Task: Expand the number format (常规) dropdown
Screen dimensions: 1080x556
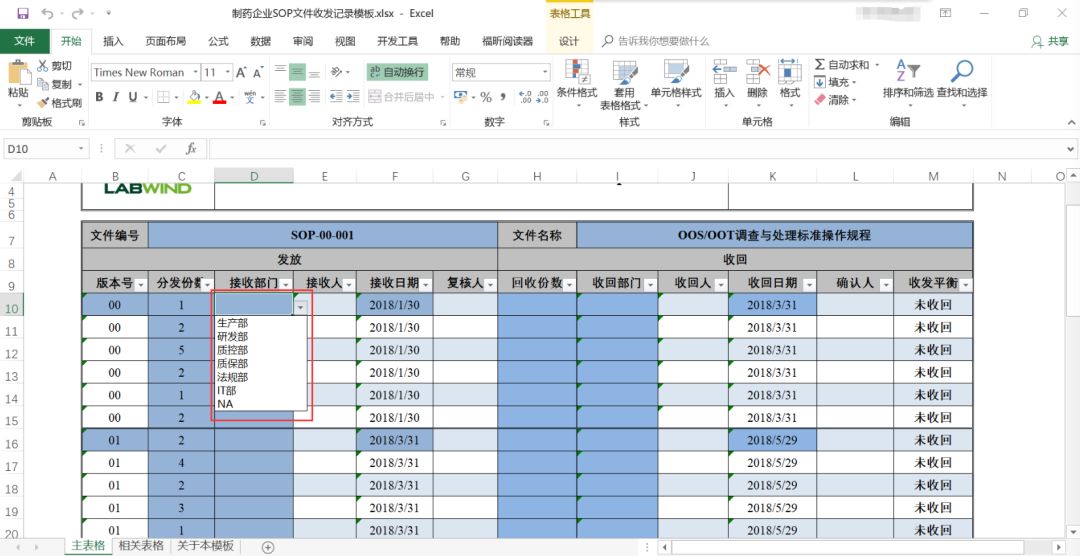Action: tap(545, 73)
